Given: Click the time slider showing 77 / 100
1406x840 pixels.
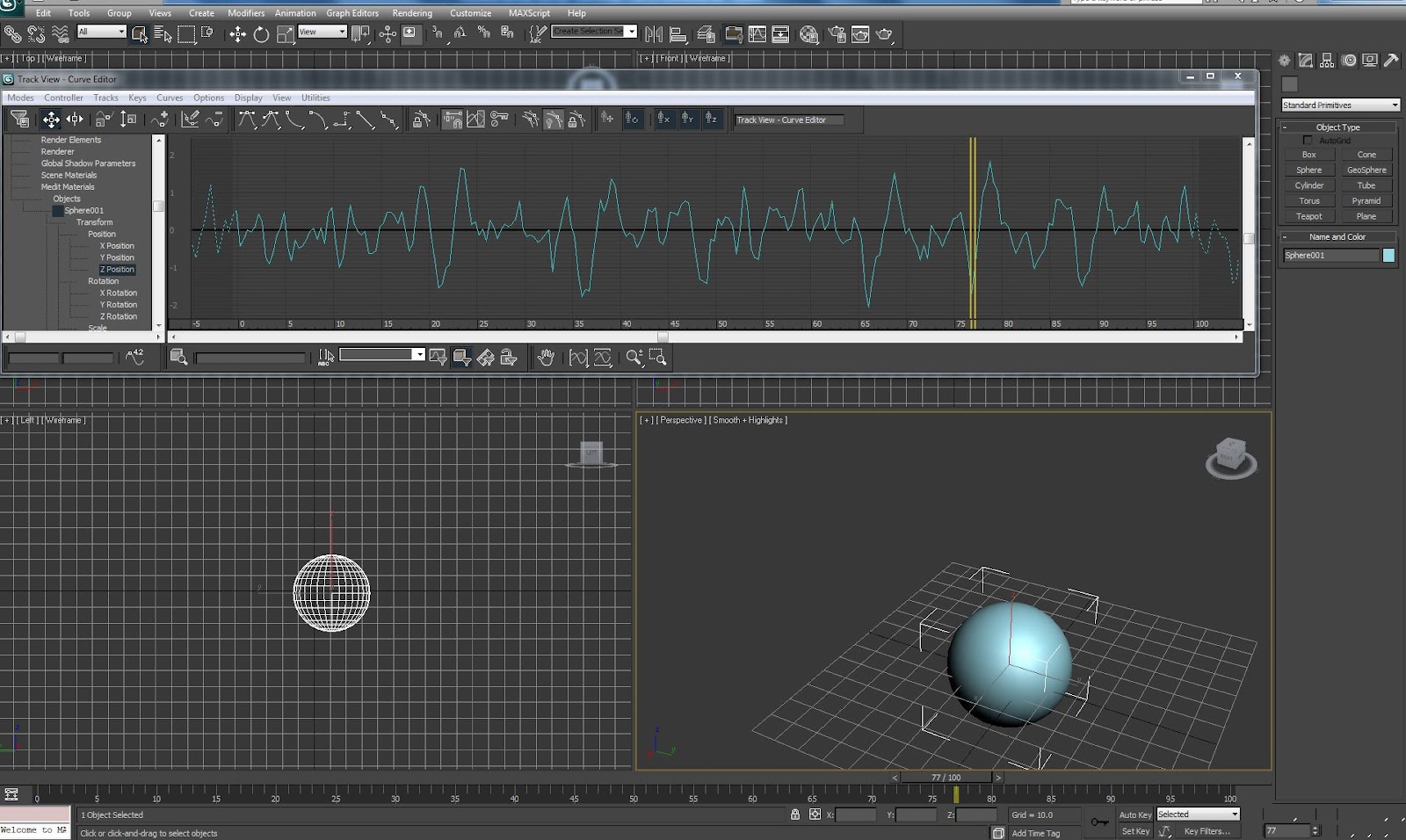Looking at the screenshot, I should tap(946, 778).
